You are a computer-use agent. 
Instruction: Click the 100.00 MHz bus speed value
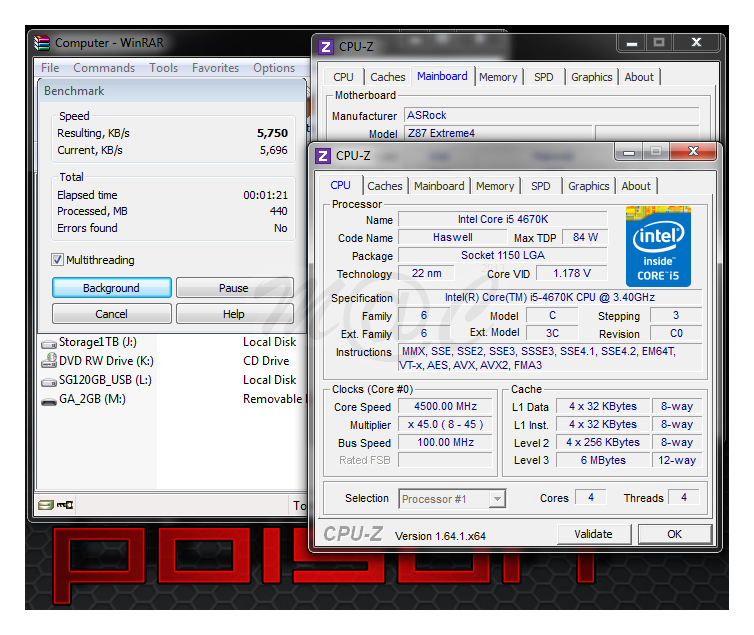coord(445,442)
